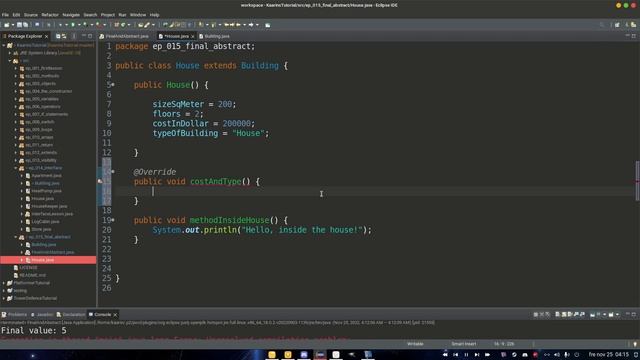Click the Save All toolbar icon
640x360 pixels.
coord(25,25)
